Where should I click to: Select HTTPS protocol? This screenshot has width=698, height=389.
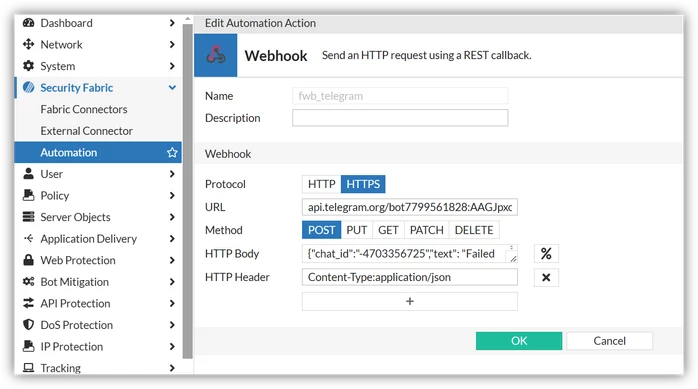(x=363, y=184)
